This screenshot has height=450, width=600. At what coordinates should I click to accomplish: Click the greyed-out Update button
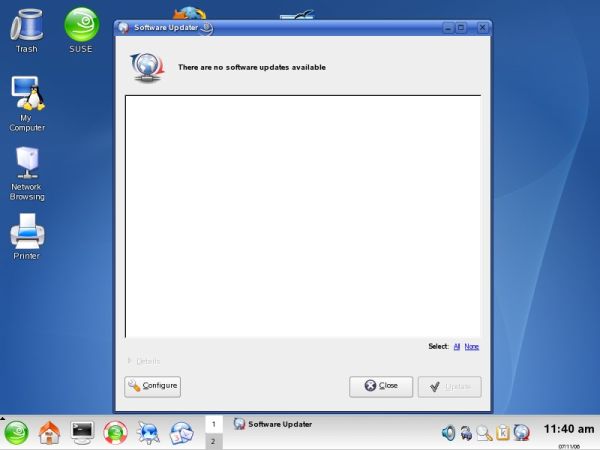[x=450, y=386]
